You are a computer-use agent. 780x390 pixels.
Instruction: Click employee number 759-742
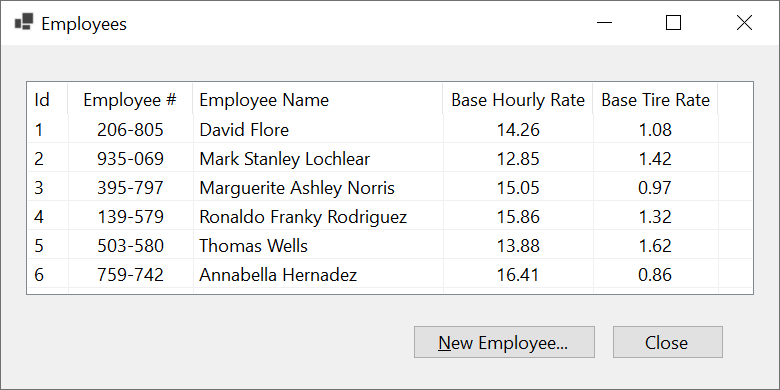pyautogui.click(x=130, y=275)
